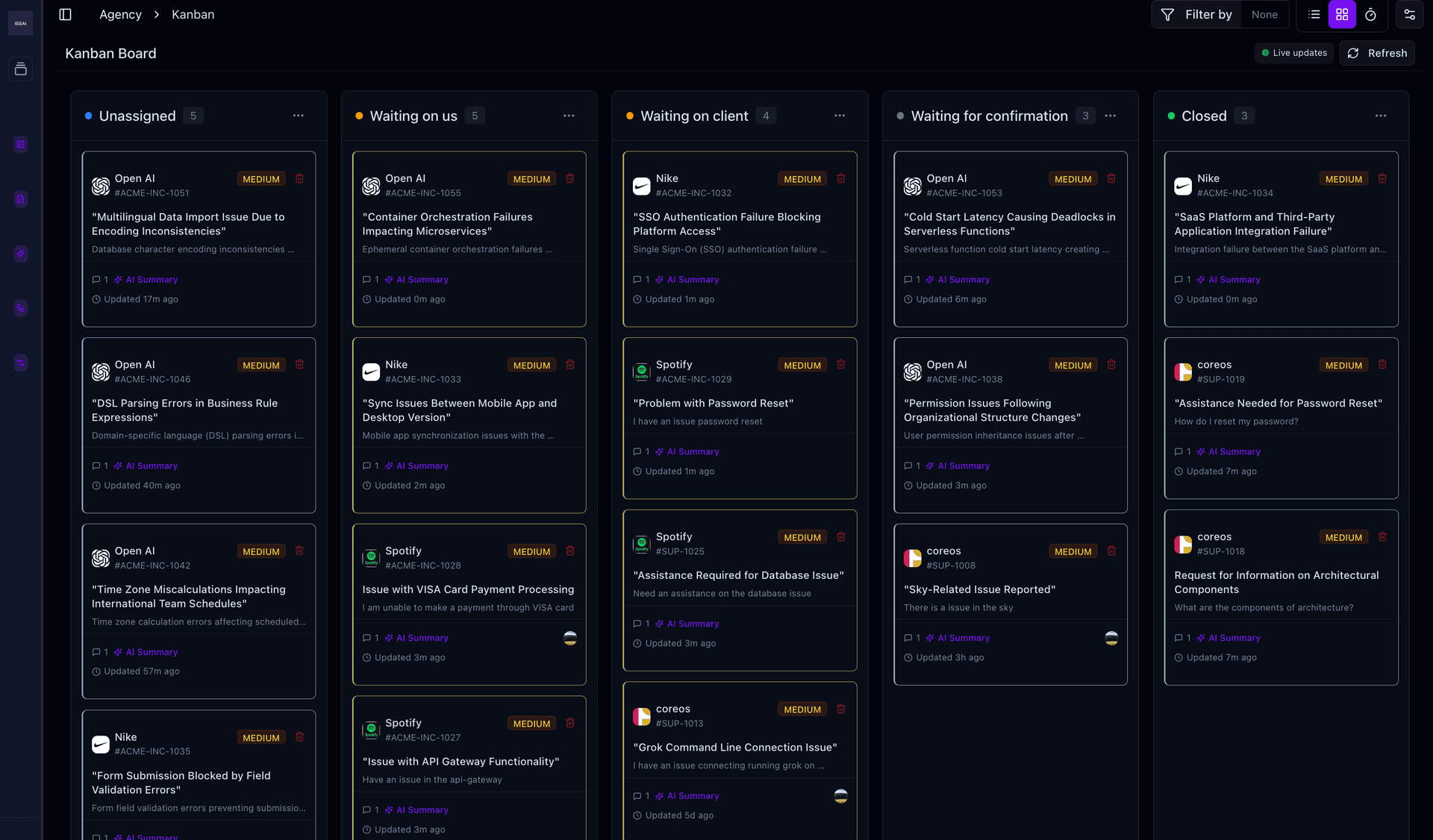Click MEDIUM priority badge on ACME-INC-1053
1433x840 pixels.
pyautogui.click(x=1073, y=179)
